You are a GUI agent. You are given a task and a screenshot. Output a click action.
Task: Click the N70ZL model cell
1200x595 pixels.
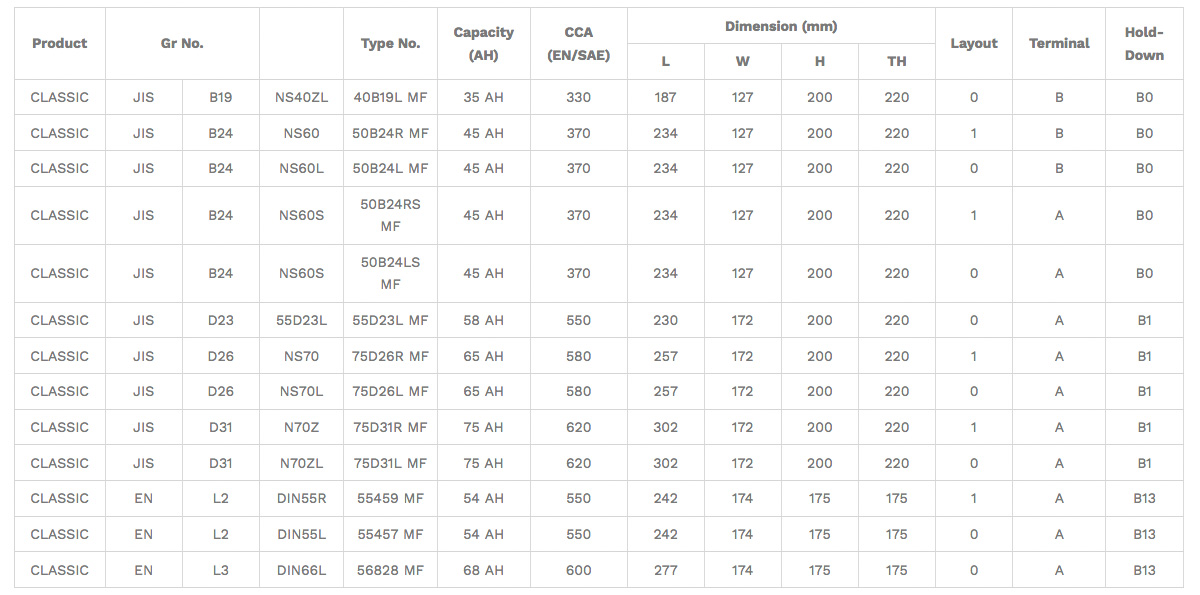coord(301,463)
